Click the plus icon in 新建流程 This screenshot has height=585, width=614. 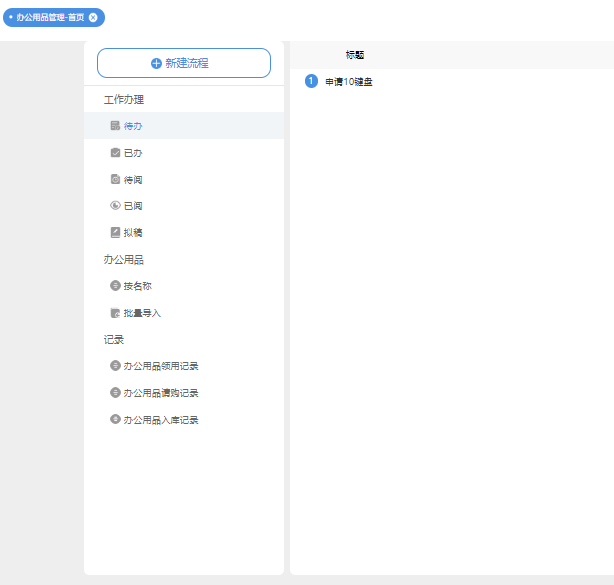point(156,63)
